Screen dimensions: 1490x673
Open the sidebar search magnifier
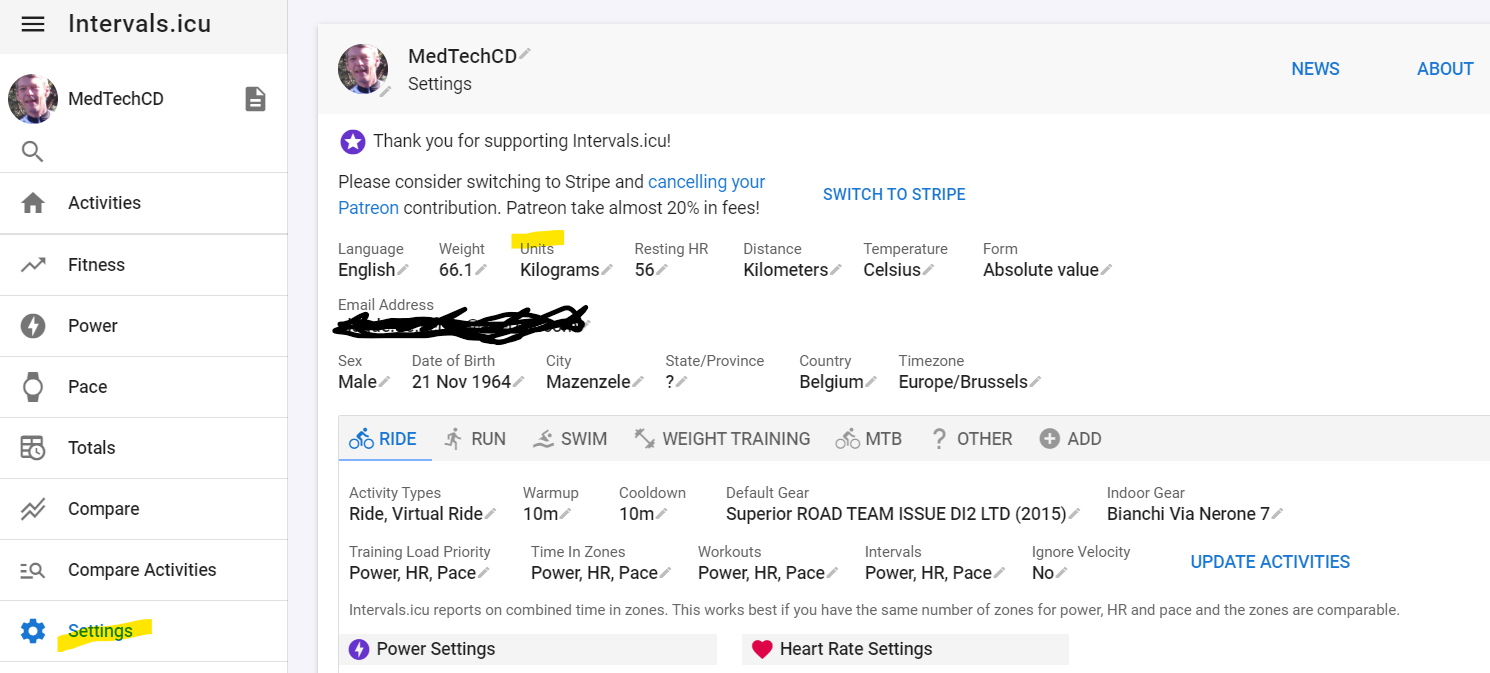pos(33,152)
